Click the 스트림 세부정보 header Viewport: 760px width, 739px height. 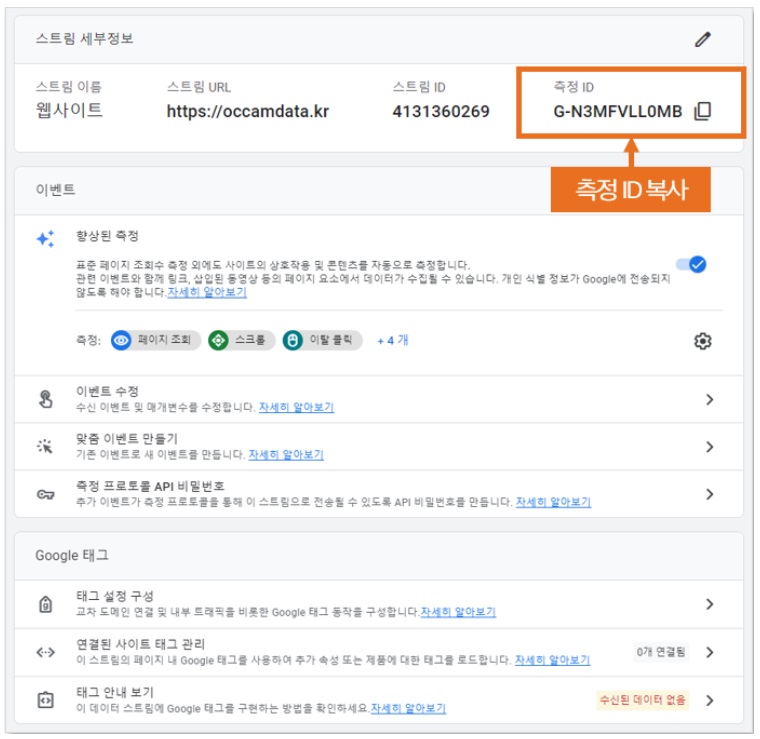point(84,38)
